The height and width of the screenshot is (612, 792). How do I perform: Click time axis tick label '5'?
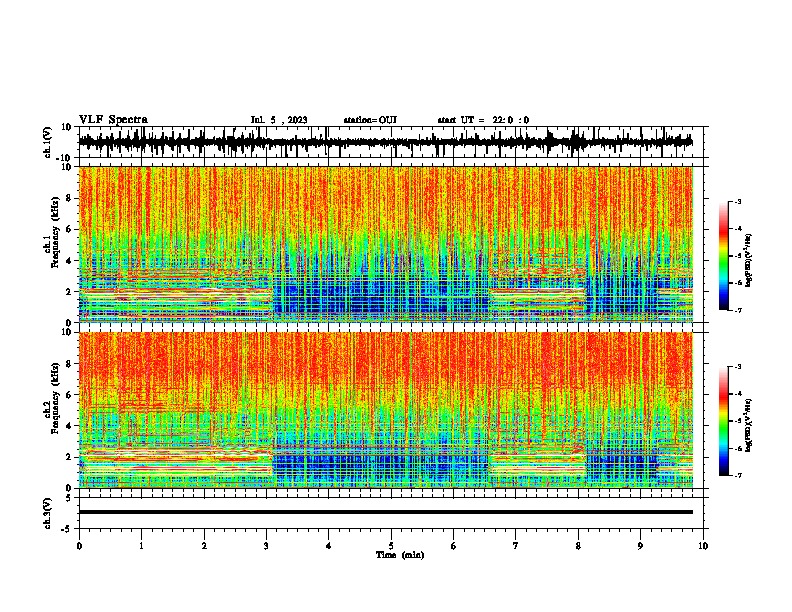(391, 546)
